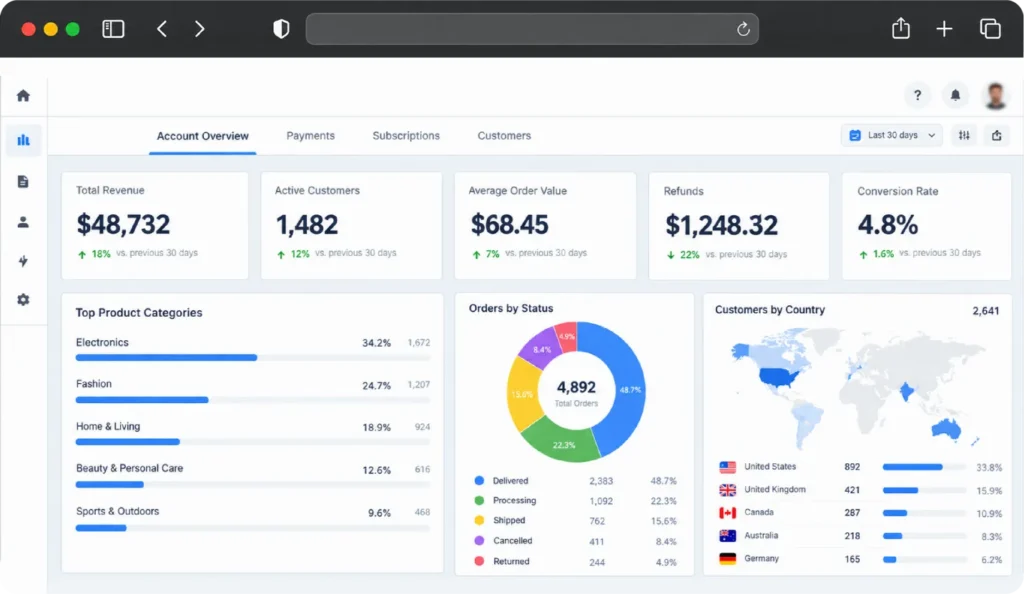Open the user profile sidebar icon
Image resolution: width=1024 pixels, height=594 pixels.
point(23,223)
